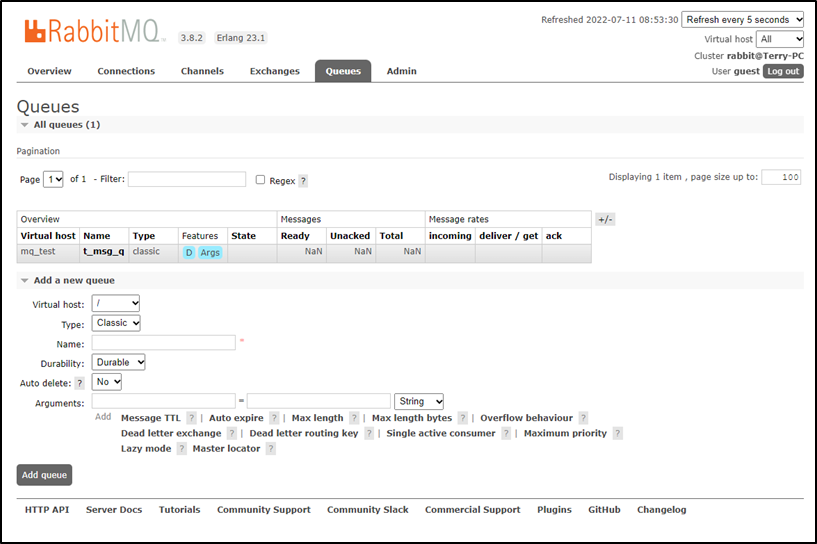The image size is (817, 544).
Task: Click the Overflow behaviour argument link
Action: coord(526,418)
